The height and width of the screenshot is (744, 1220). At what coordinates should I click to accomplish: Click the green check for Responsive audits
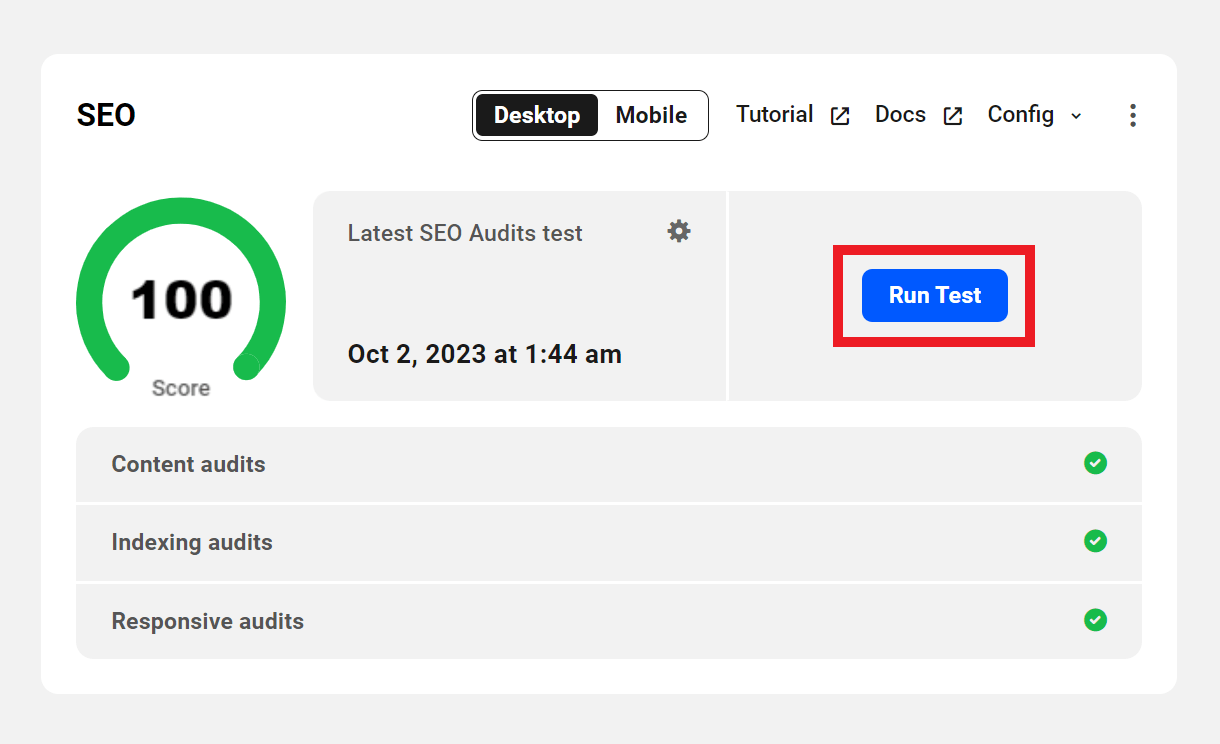point(1096,620)
